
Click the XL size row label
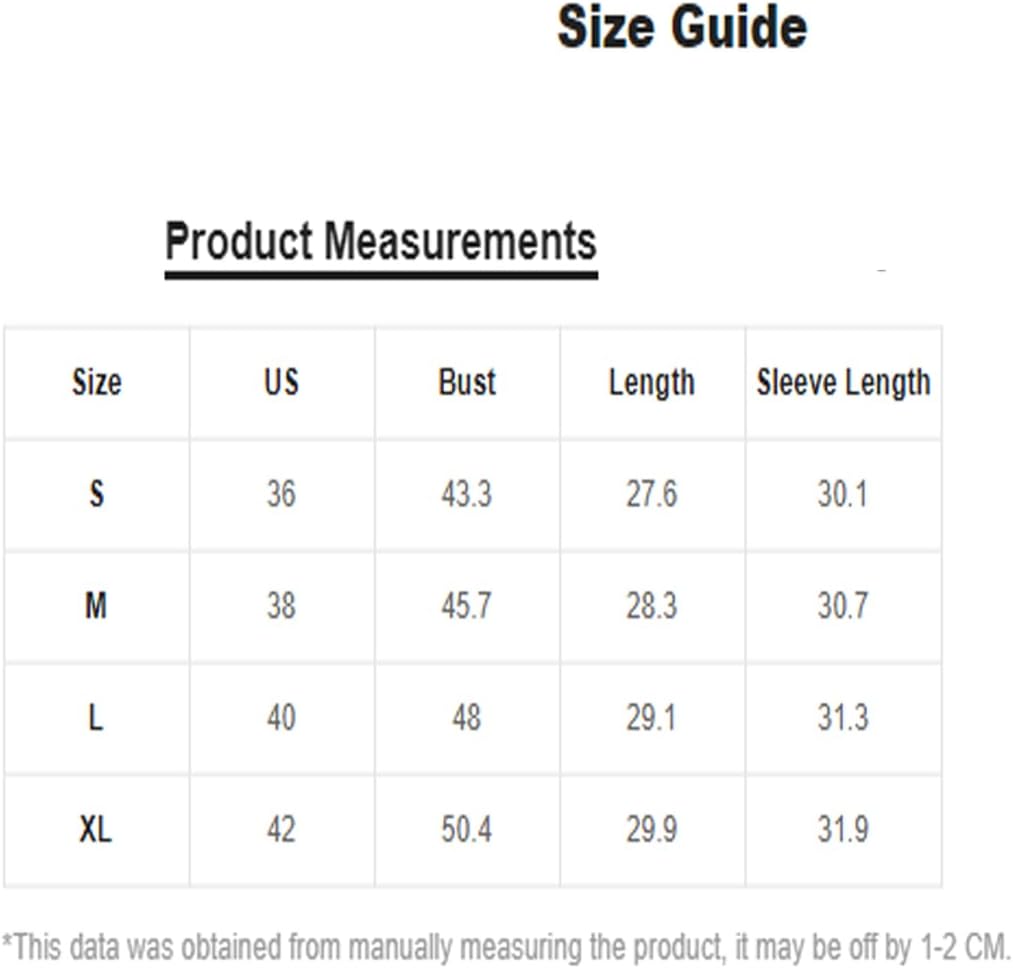[96, 830]
